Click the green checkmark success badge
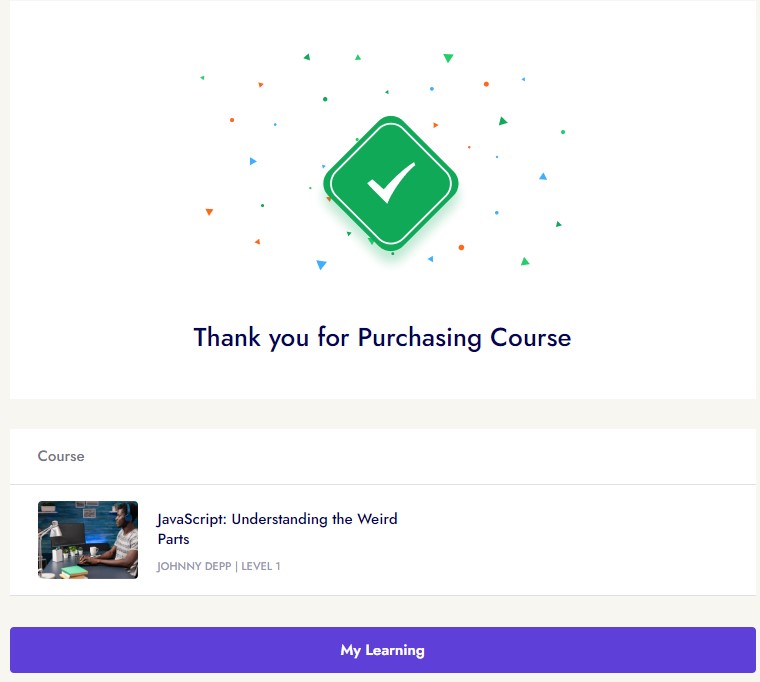 click(391, 183)
